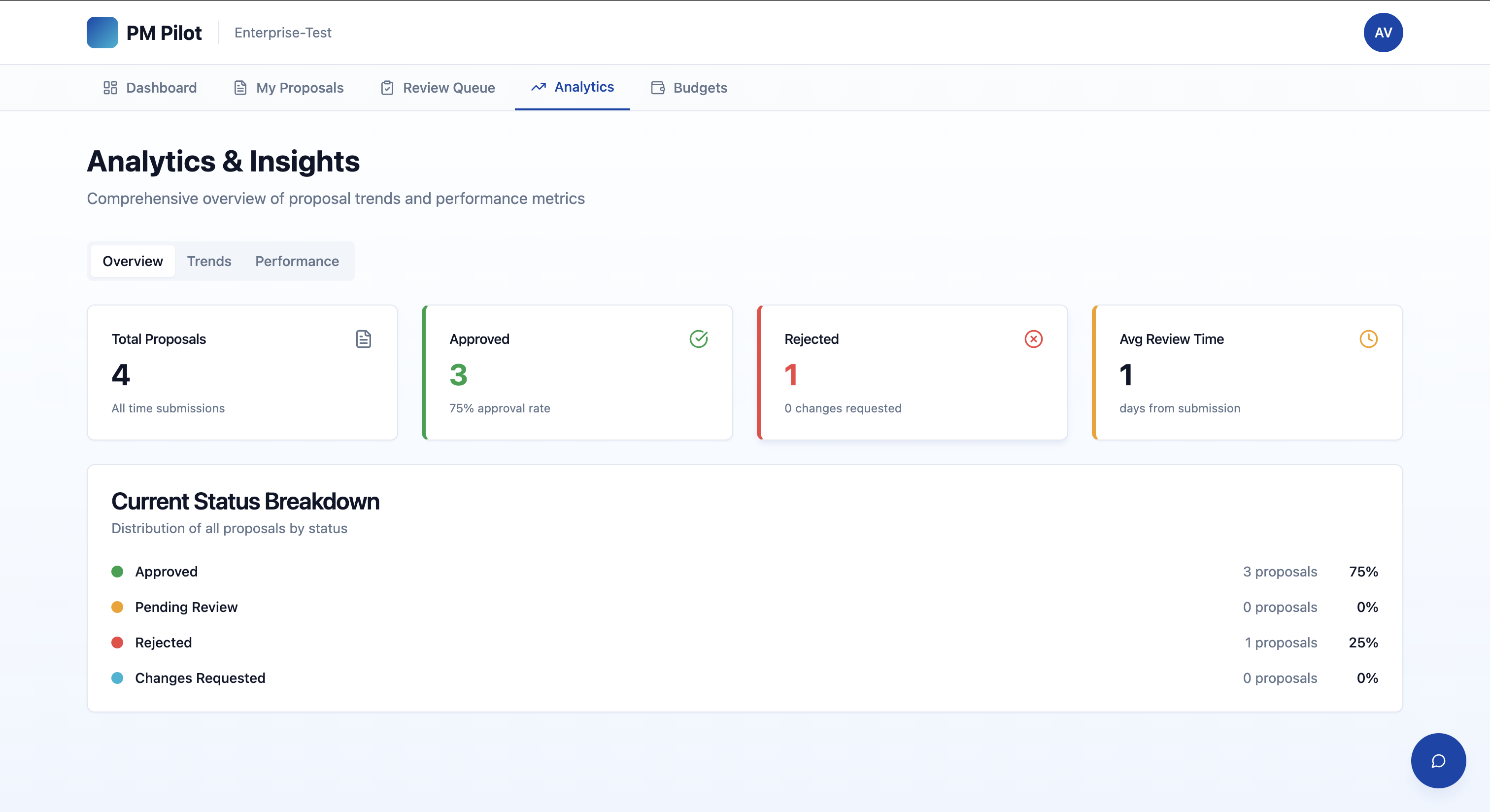Click the orange Pending Review status dot
This screenshot has height=812, width=1490.
point(117,607)
